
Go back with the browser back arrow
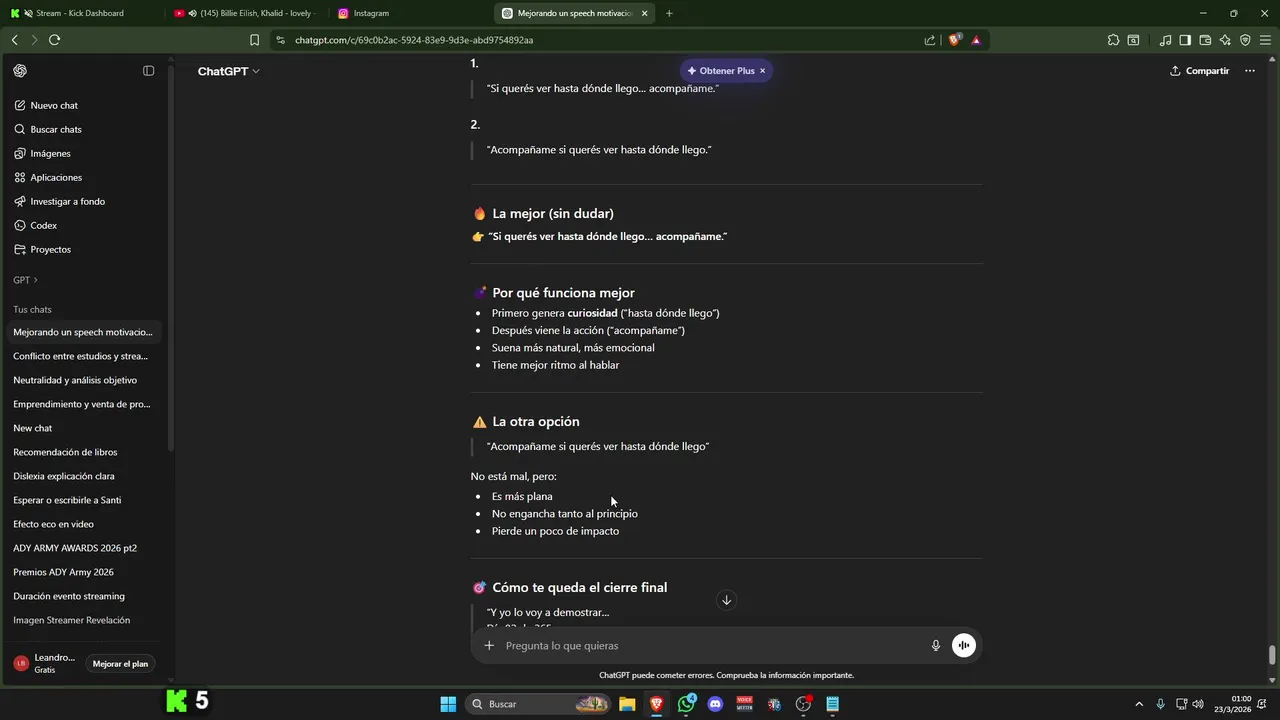[14, 40]
